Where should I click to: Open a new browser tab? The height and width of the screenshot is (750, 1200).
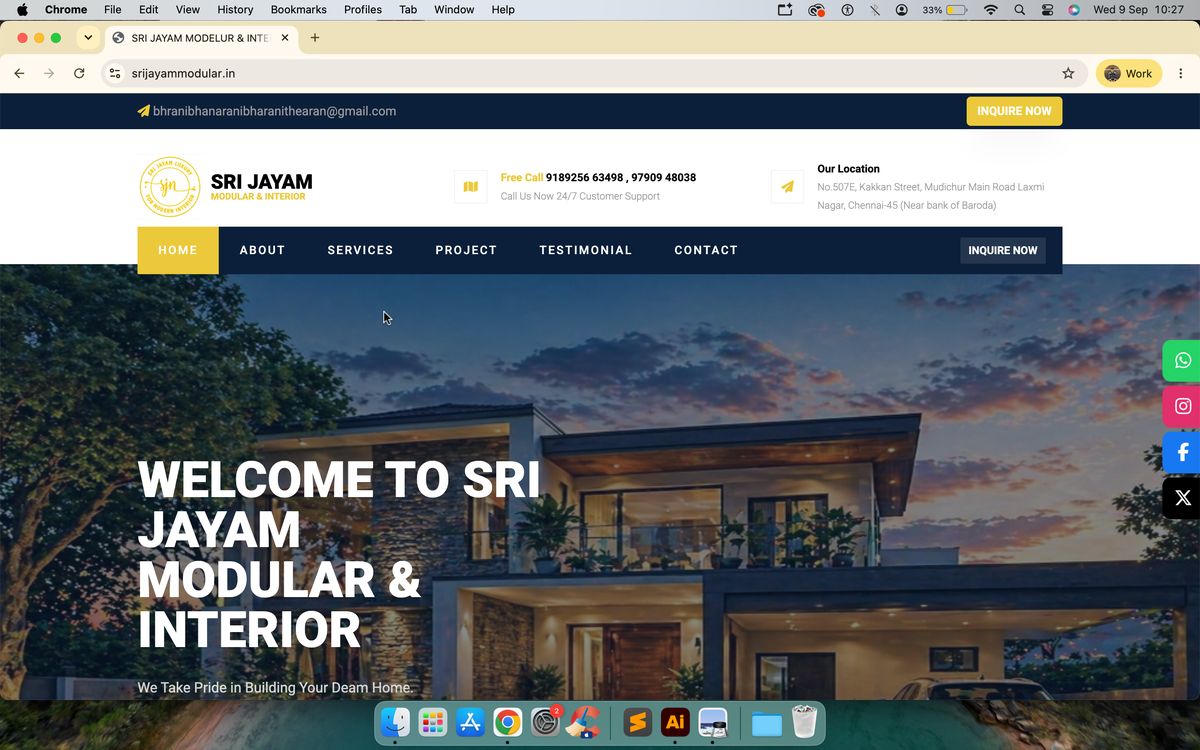coord(315,38)
